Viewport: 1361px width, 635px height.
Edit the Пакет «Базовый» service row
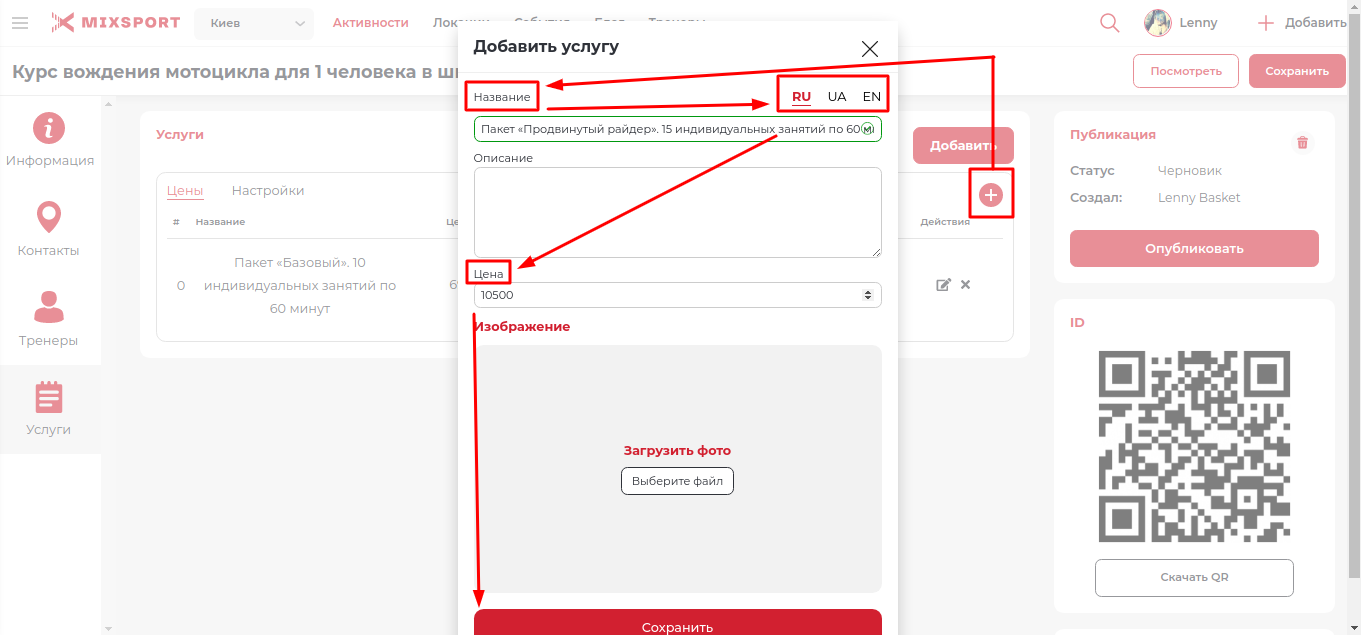coord(942,285)
